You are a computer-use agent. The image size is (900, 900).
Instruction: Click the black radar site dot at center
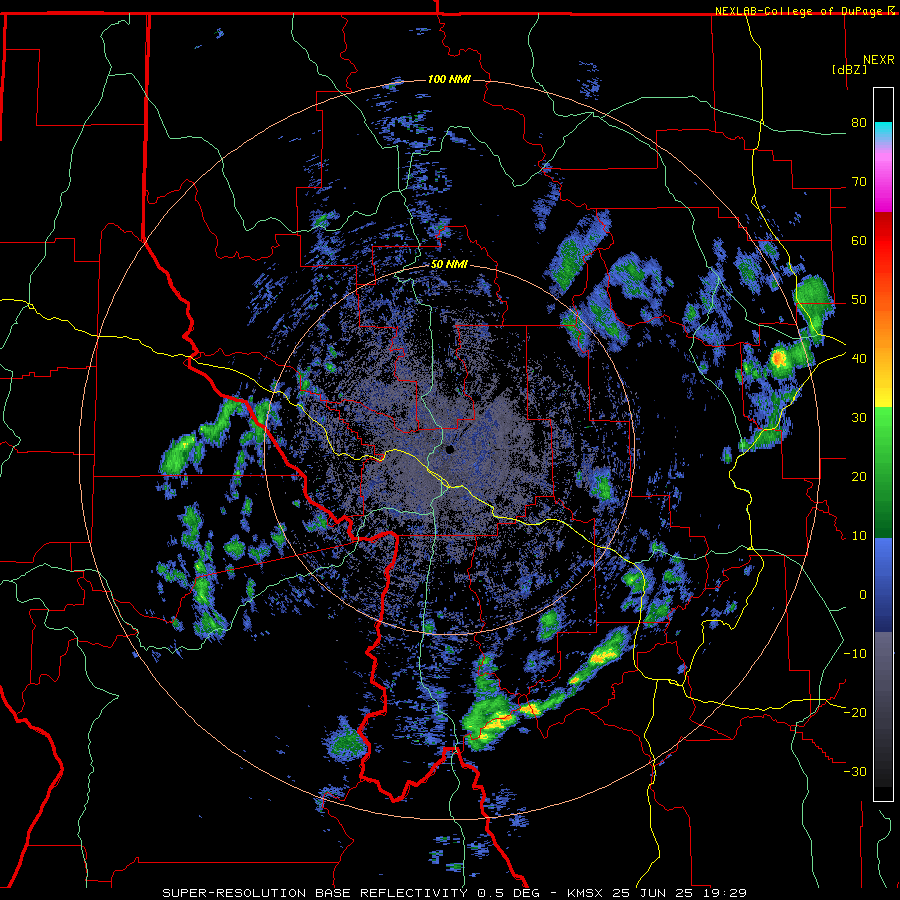[x=449, y=449]
